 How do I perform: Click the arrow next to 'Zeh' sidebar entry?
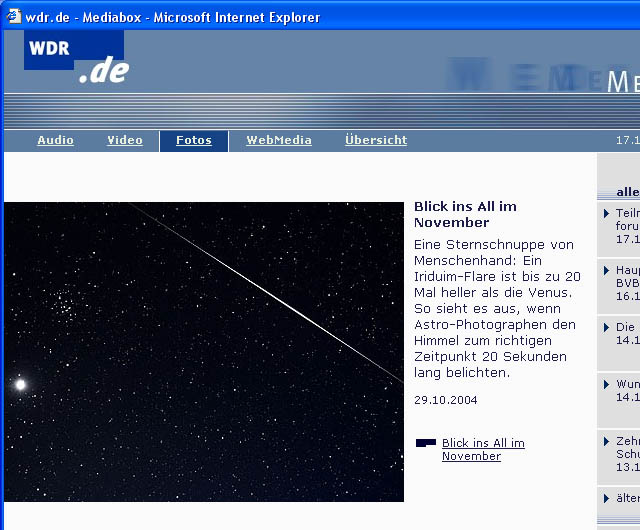click(x=606, y=441)
